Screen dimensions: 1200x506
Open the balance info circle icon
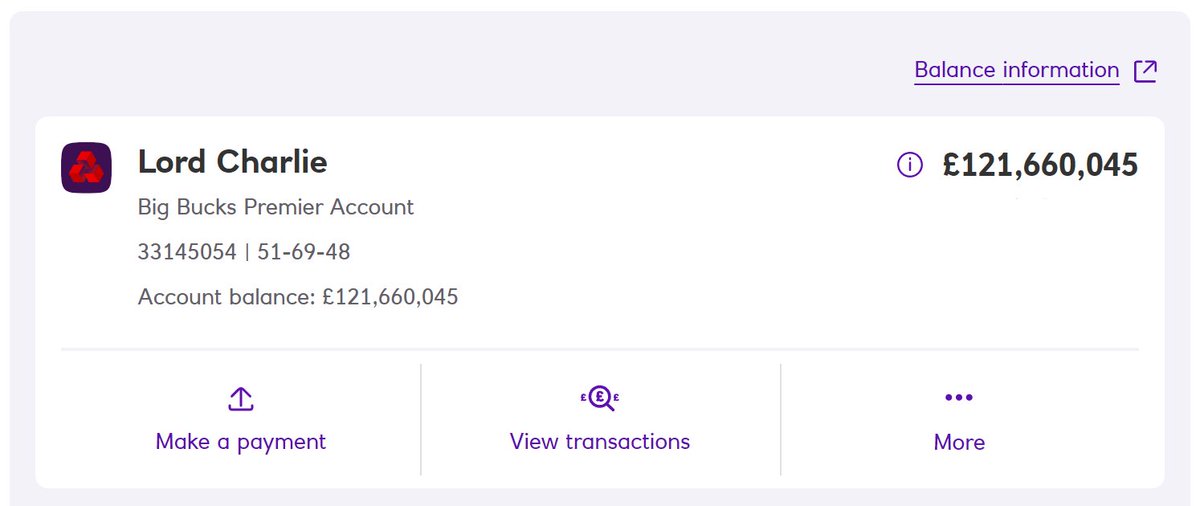tap(910, 165)
